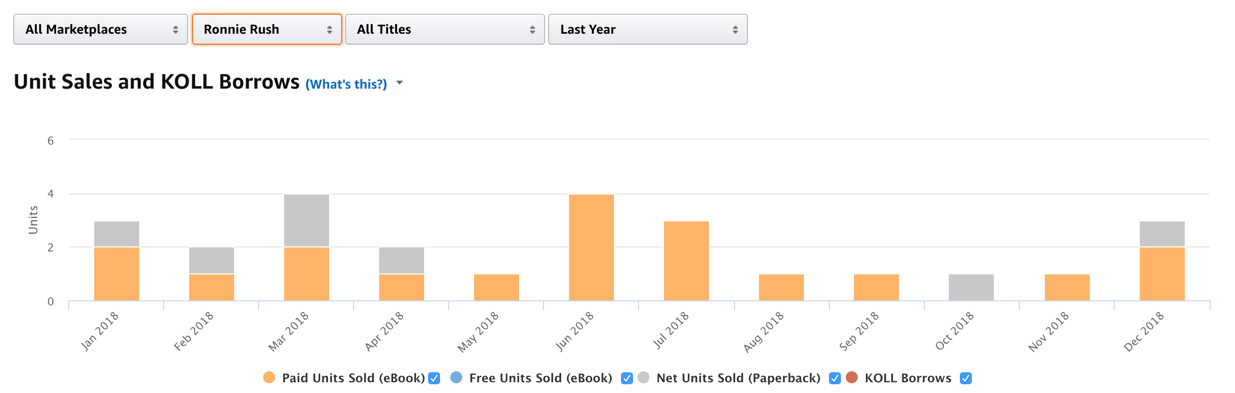Click the Jun 2018 orange bar
The image size is (1235, 393).
[592, 247]
